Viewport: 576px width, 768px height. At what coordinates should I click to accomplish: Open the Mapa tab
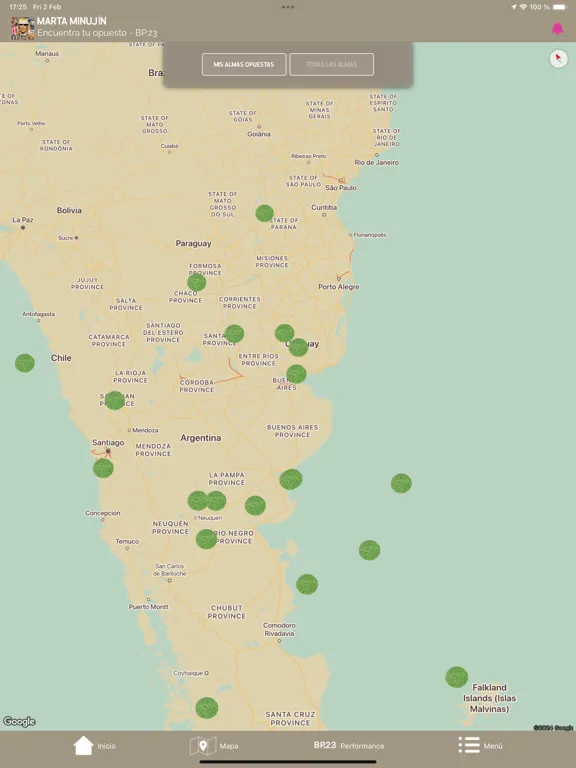(214, 746)
